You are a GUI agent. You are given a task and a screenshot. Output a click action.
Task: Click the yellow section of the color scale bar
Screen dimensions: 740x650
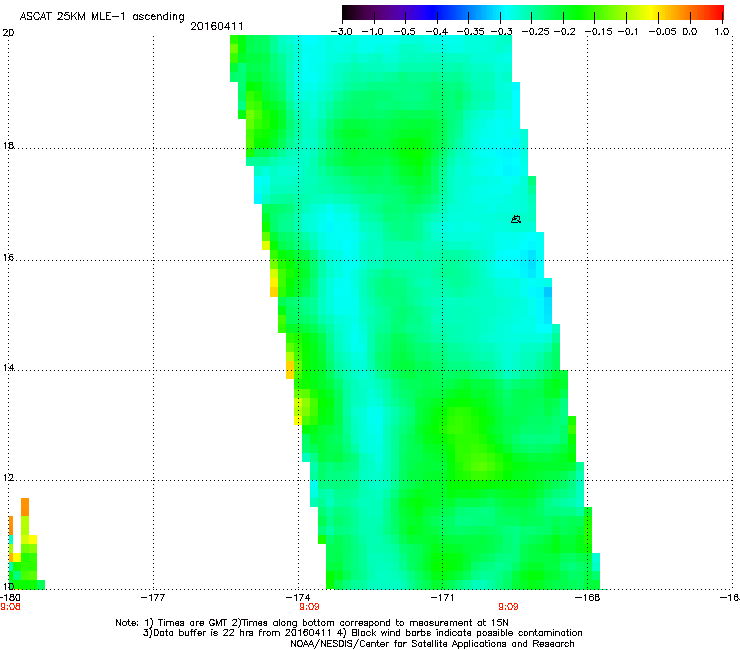pyautogui.click(x=653, y=13)
